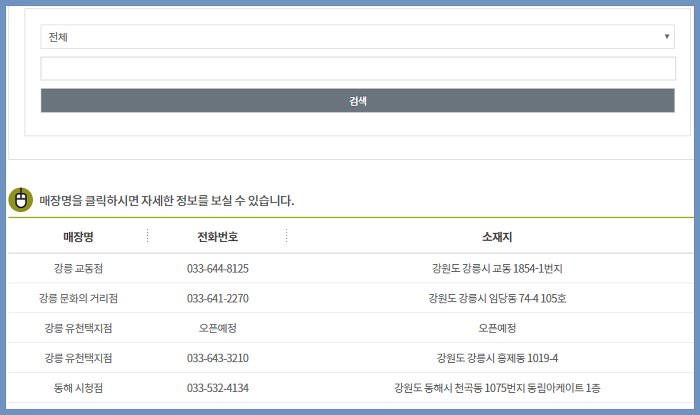Click the 전화번호 column header

217,237
